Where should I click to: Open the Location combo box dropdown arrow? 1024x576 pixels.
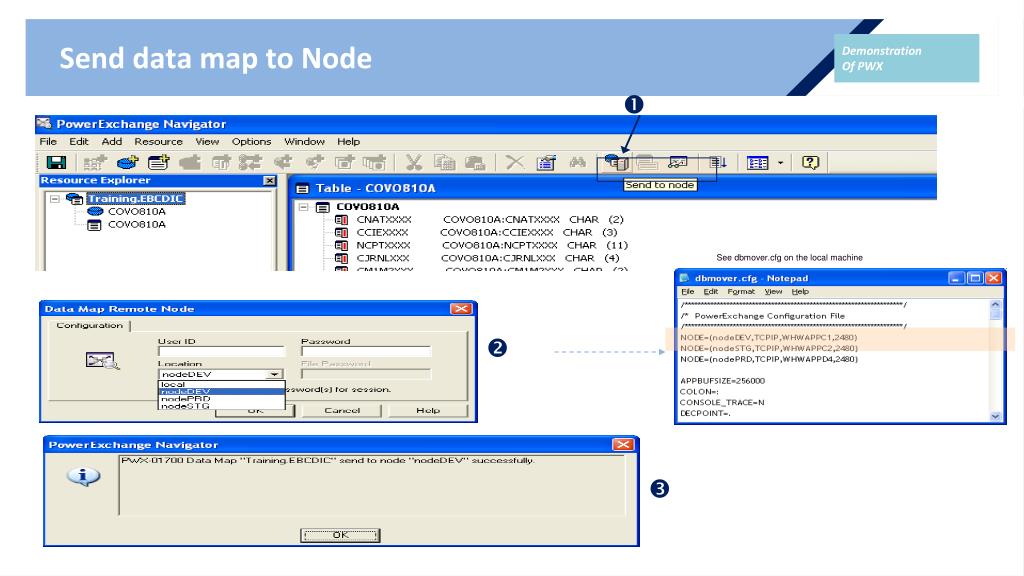click(274, 375)
